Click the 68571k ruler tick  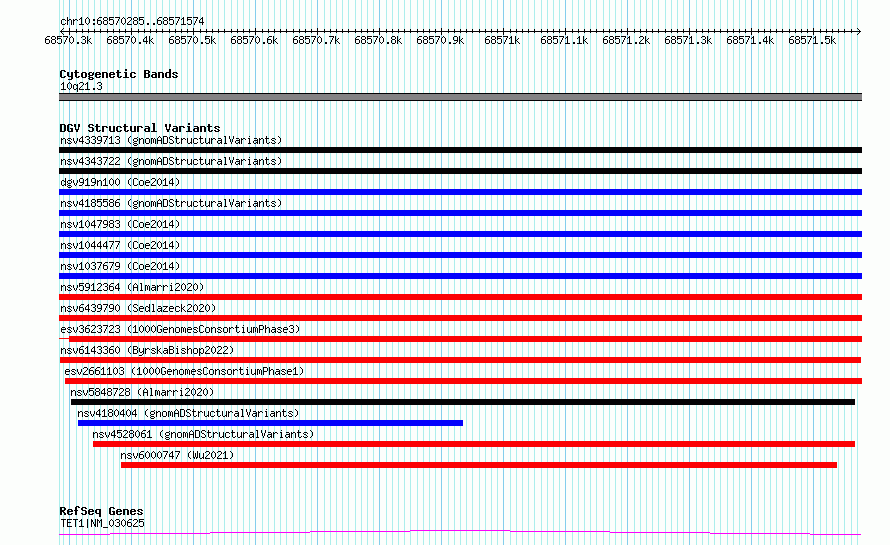[x=502, y=40]
